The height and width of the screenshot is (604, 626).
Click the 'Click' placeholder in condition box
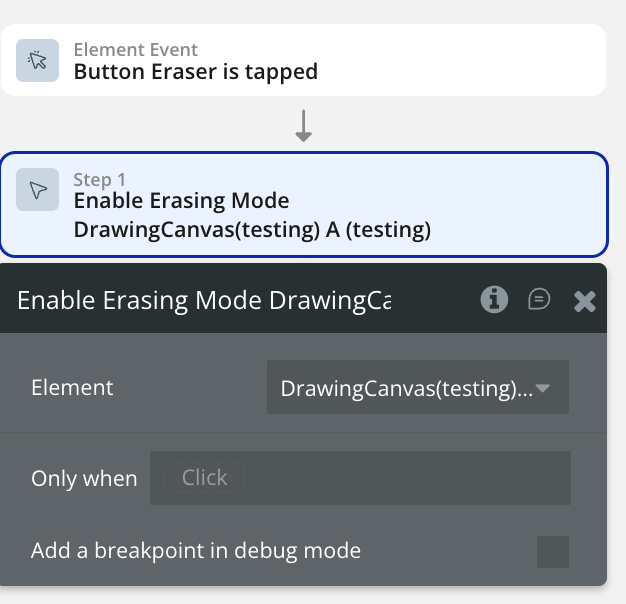click(205, 478)
